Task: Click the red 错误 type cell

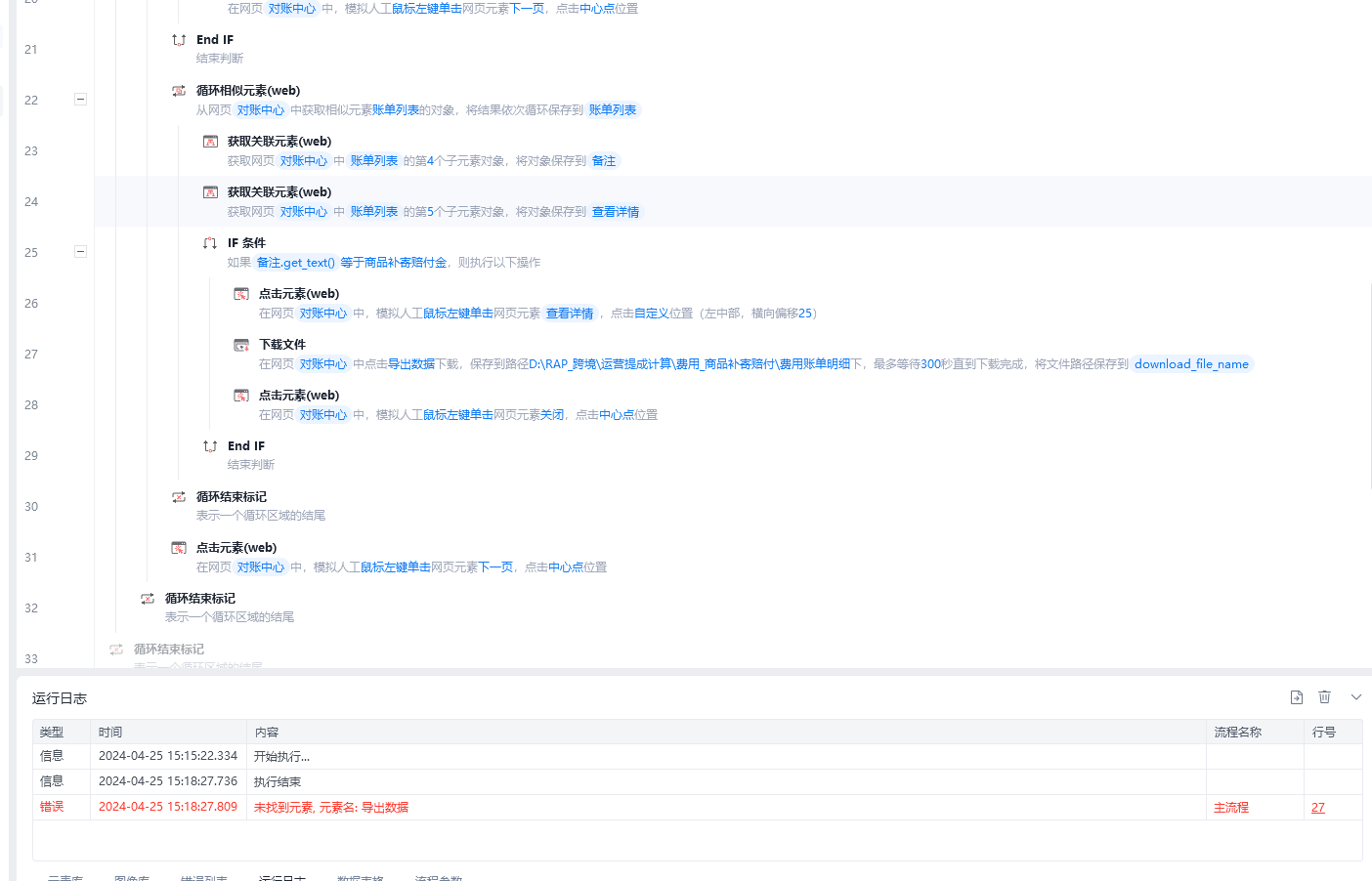Action: [x=52, y=807]
